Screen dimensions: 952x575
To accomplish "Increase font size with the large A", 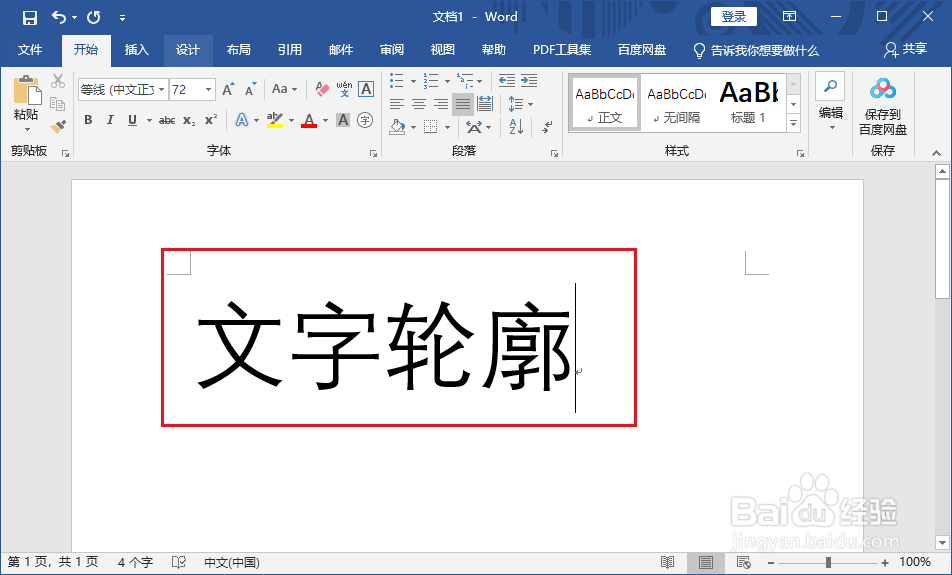I will [x=228, y=90].
